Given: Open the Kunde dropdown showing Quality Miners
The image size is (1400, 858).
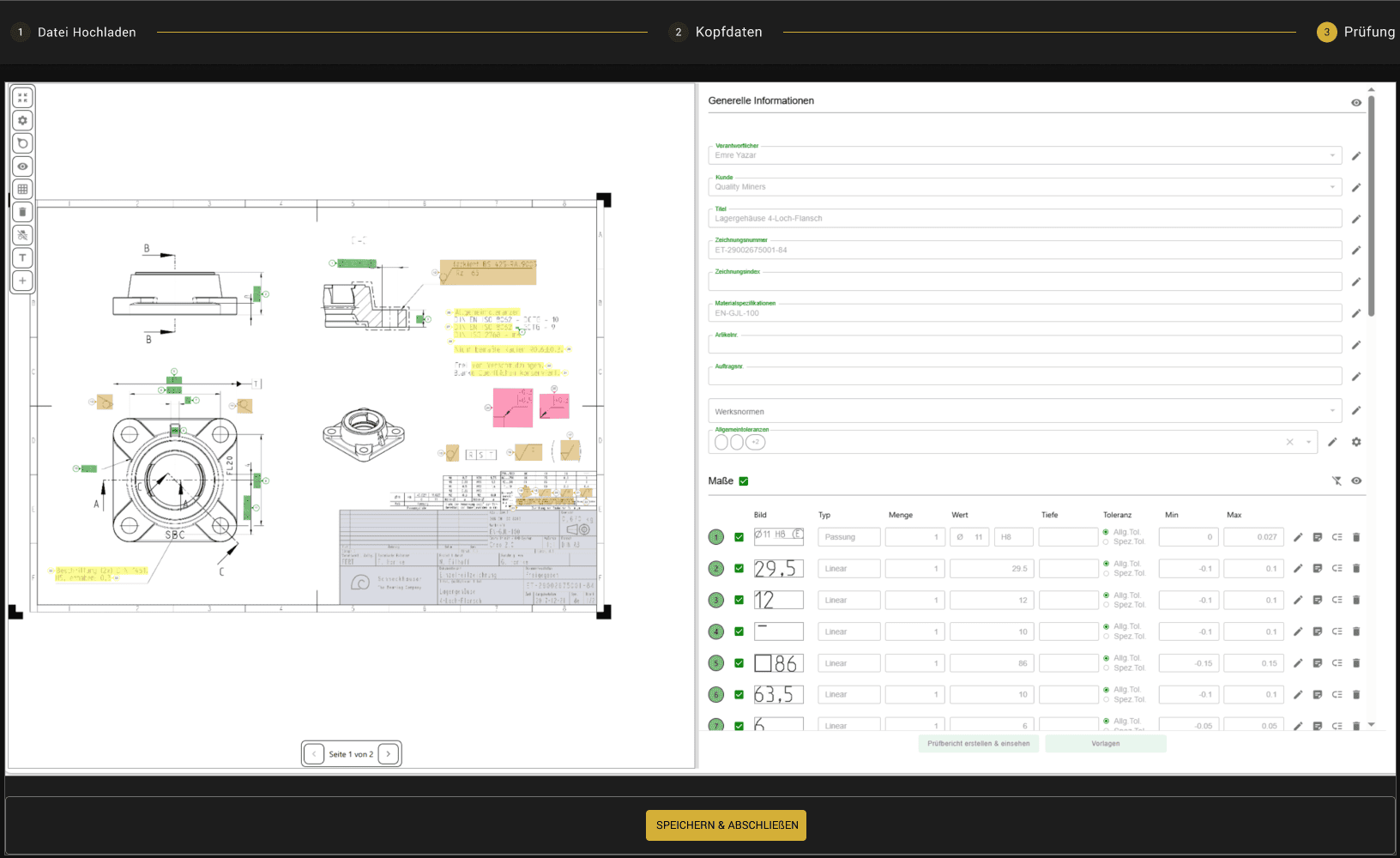Looking at the screenshot, I should point(1331,186).
